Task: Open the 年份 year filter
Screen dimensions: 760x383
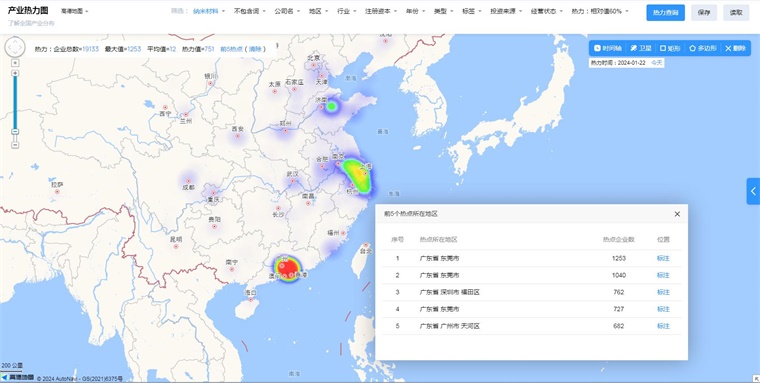Action: pyautogui.click(x=415, y=11)
